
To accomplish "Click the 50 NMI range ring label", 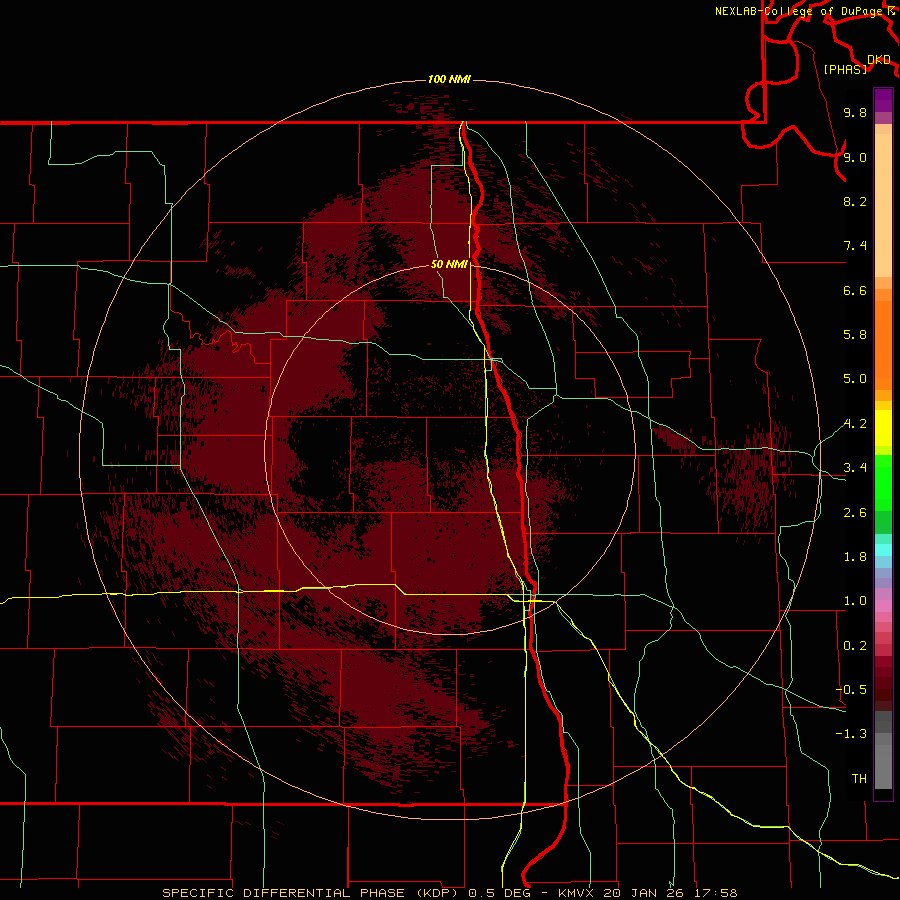I will (449, 264).
